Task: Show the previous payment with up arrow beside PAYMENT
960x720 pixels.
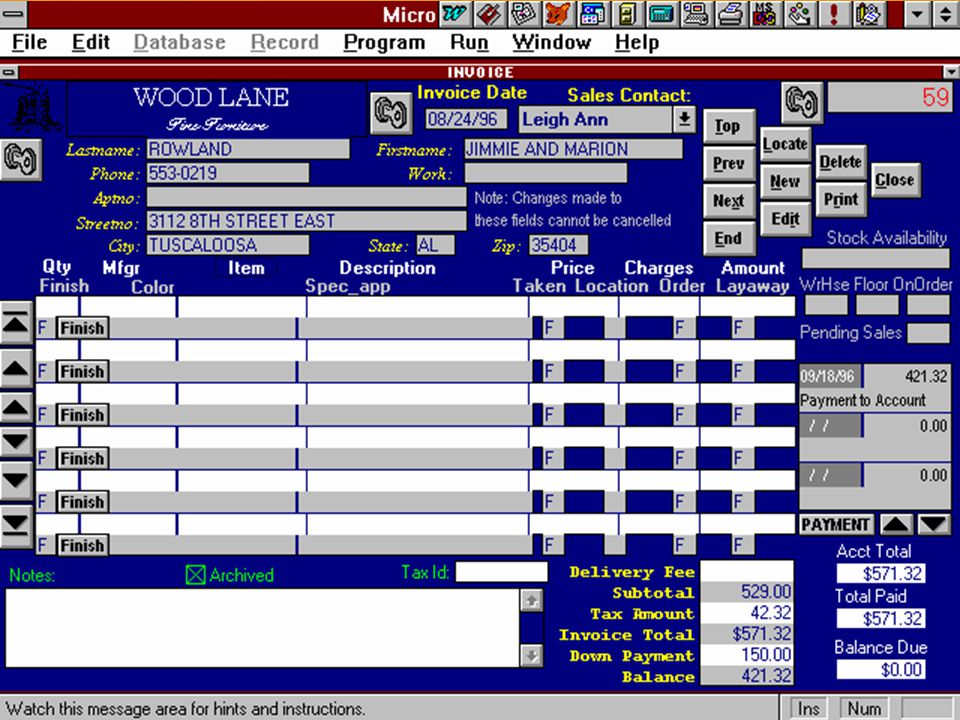Action: (x=896, y=525)
